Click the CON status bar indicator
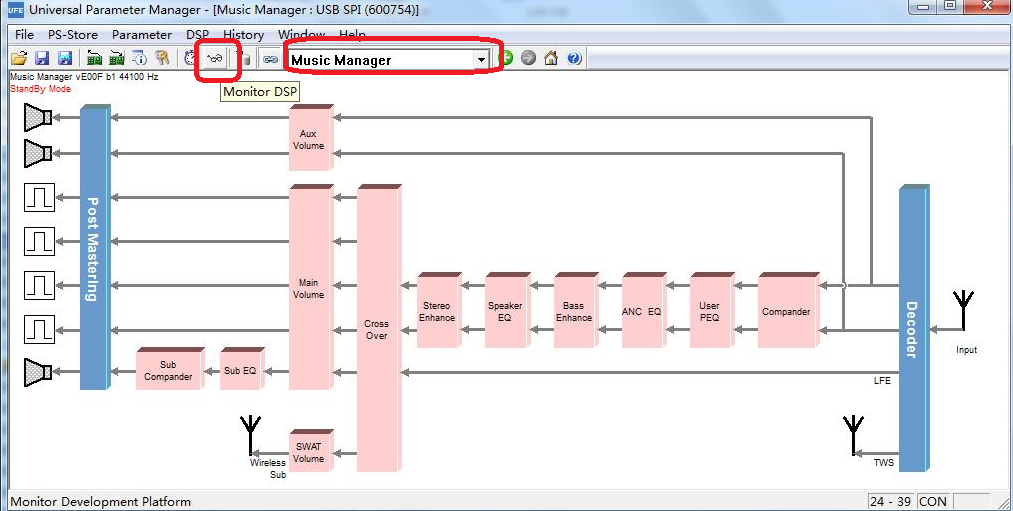The width and height of the screenshot is (1013, 511). [932, 501]
